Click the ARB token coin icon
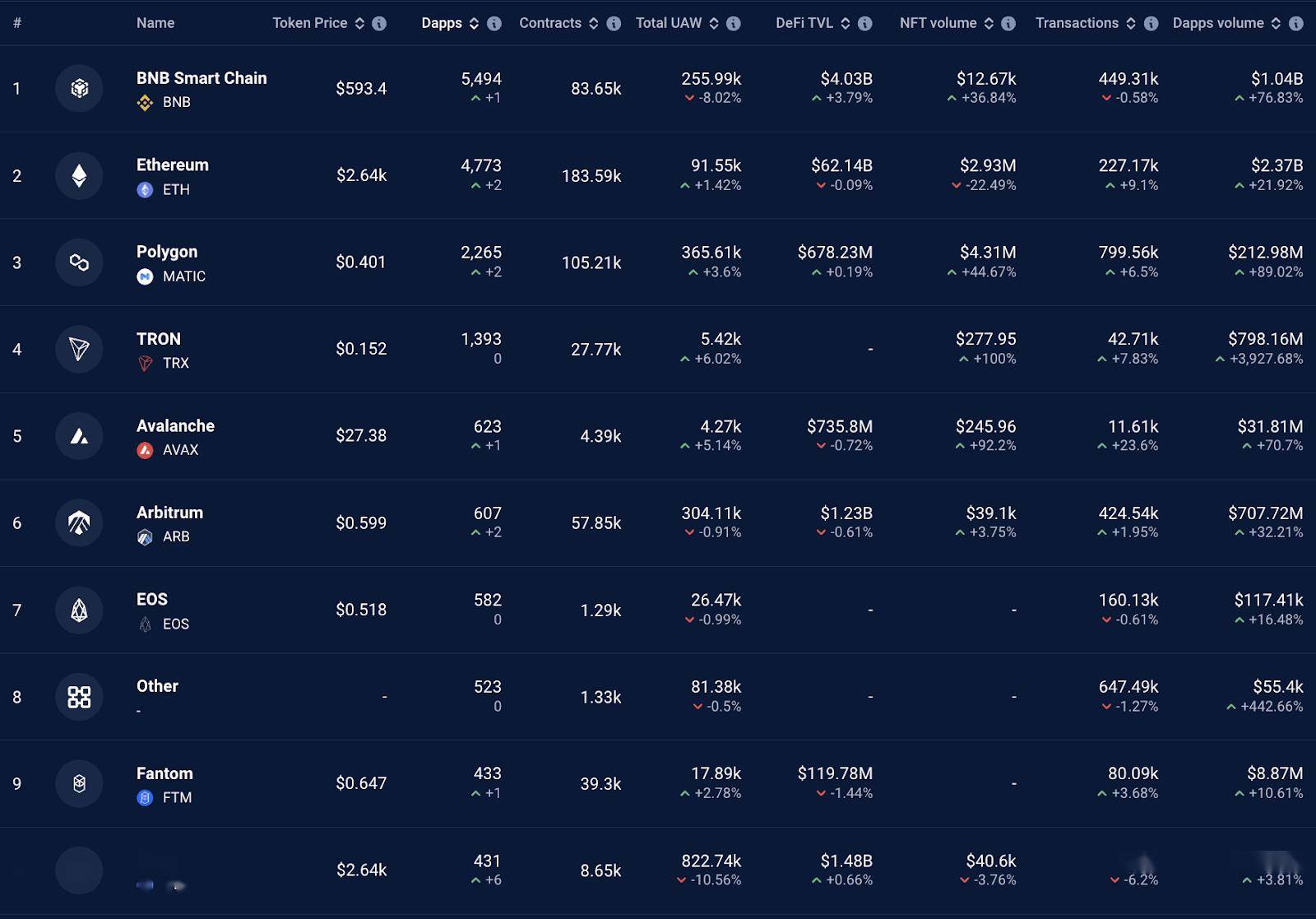This screenshot has height=919, width=1316. 145,536
